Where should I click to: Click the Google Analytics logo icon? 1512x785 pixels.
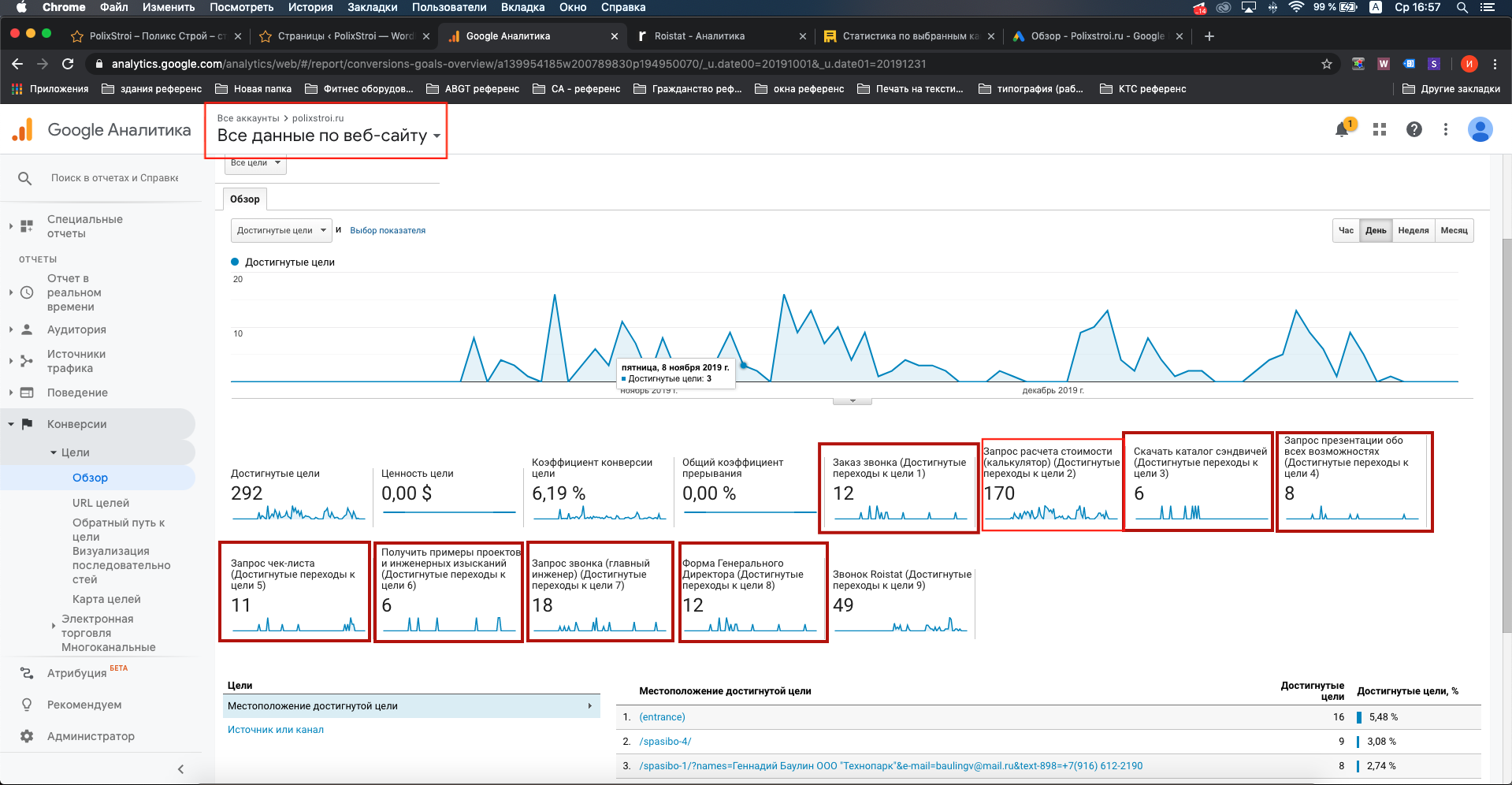coord(23,129)
